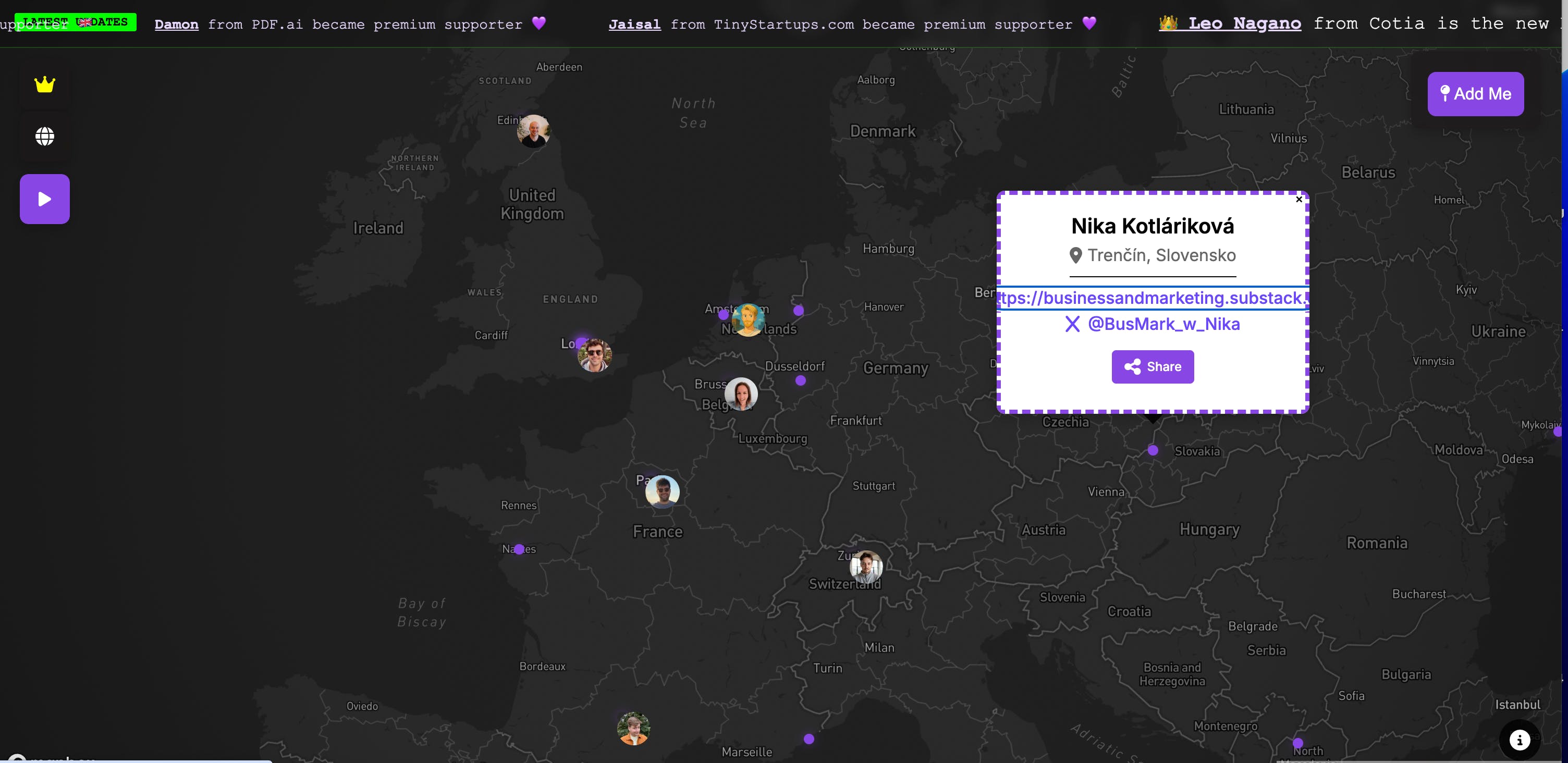This screenshot has width=1568, height=763.
Task: Select the avatar marker near Edinburgh
Action: (x=533, y=131)
